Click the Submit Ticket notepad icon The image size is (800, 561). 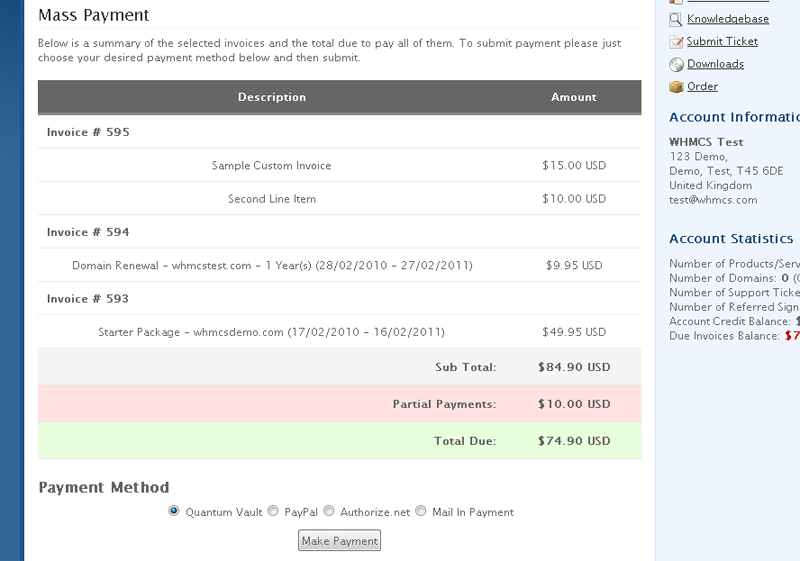tap(676, 42)
